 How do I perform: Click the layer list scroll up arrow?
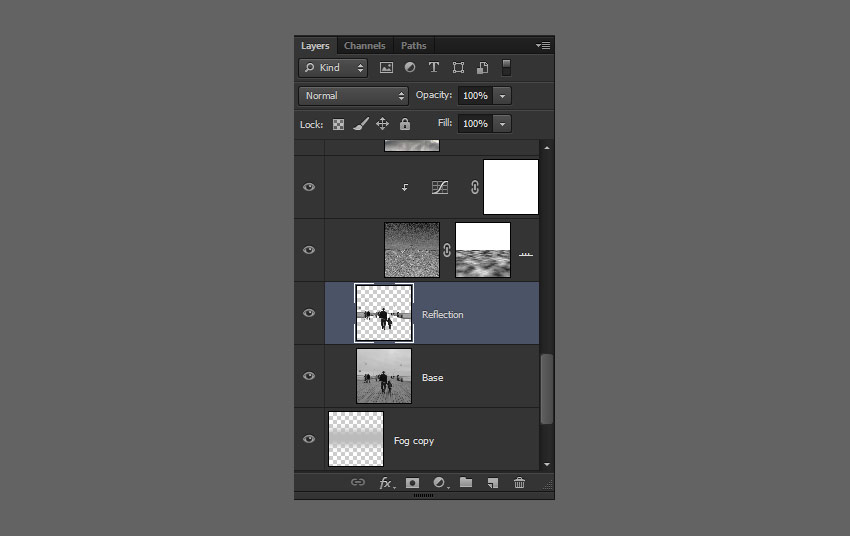tap(546, 147)
